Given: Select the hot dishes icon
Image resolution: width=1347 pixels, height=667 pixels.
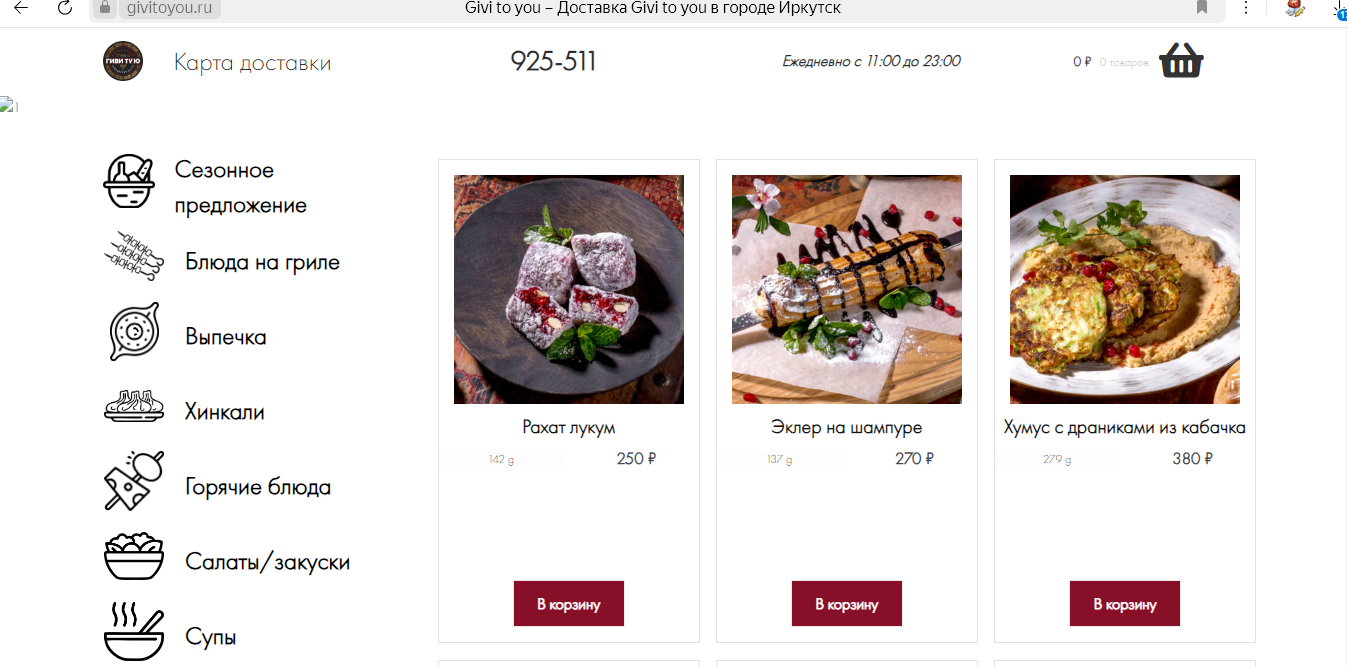Looking at the screenshot, I should click(x=134, y=480).
